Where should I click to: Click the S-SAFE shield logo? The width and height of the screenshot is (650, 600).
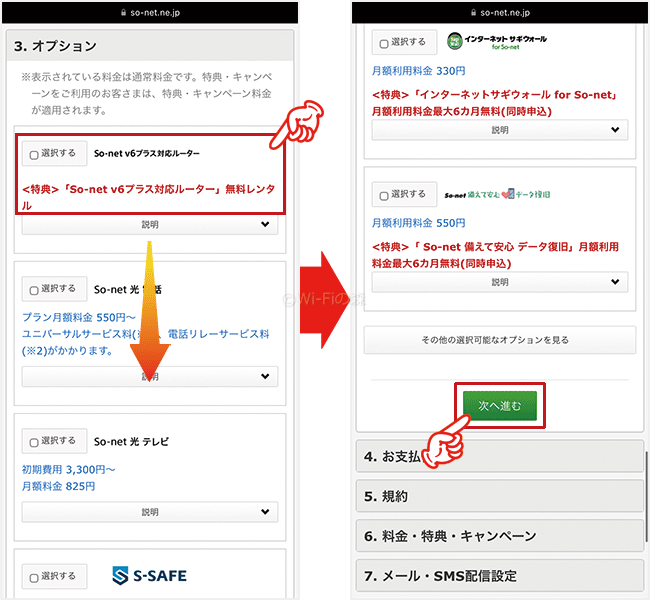(x=120, y=576)
